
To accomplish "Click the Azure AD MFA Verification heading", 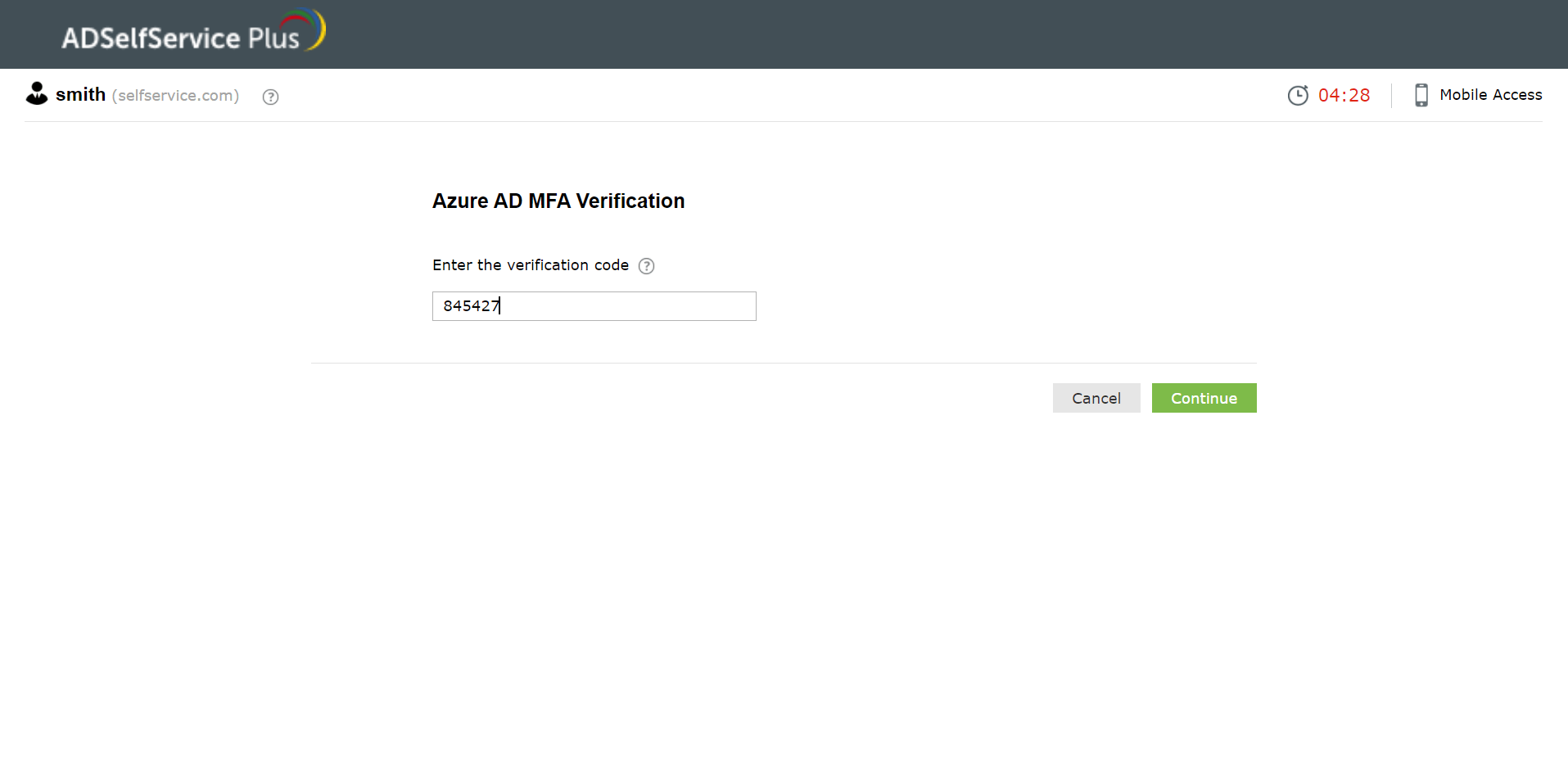I will click(x=558, y=201).
